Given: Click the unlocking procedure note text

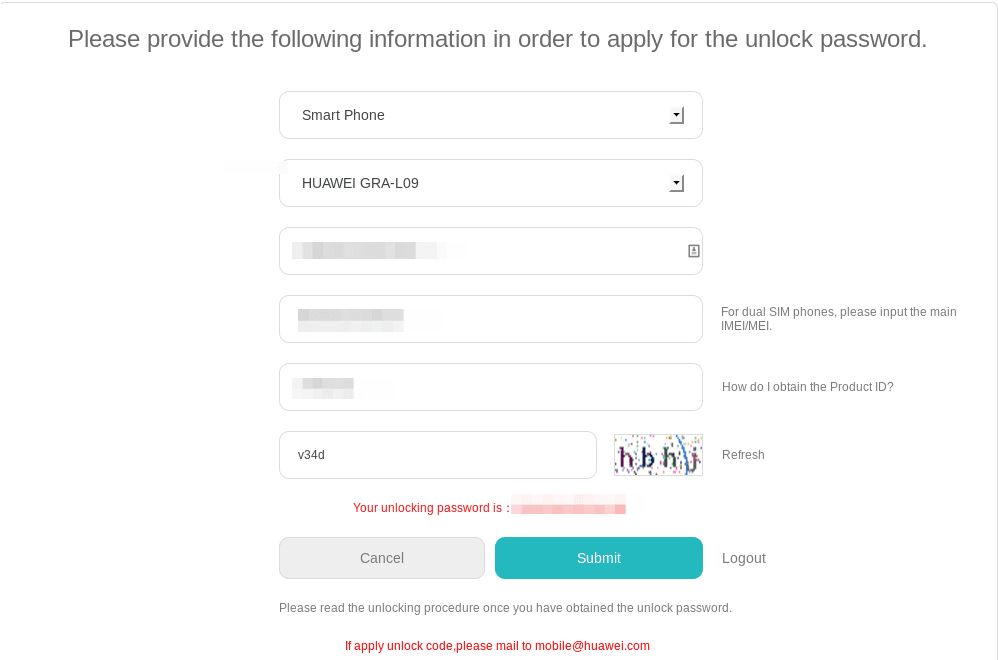Looking at the screenshot, I should [x=505, y=608].
